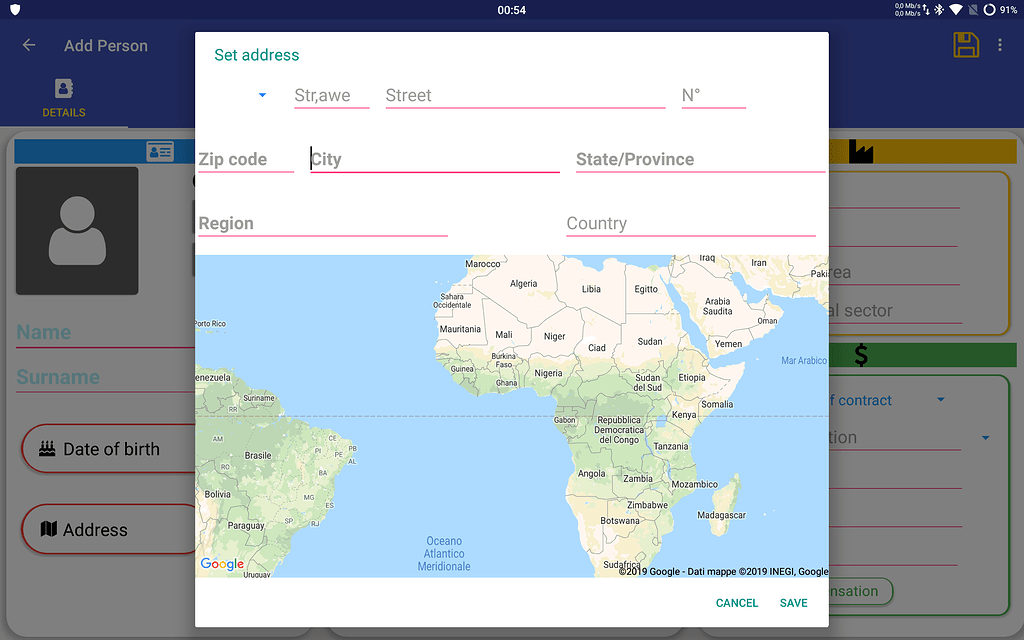Tap Oceano Atlantico Meridionale label
This screenshot has height=640, width=1024.
(444, 554)
